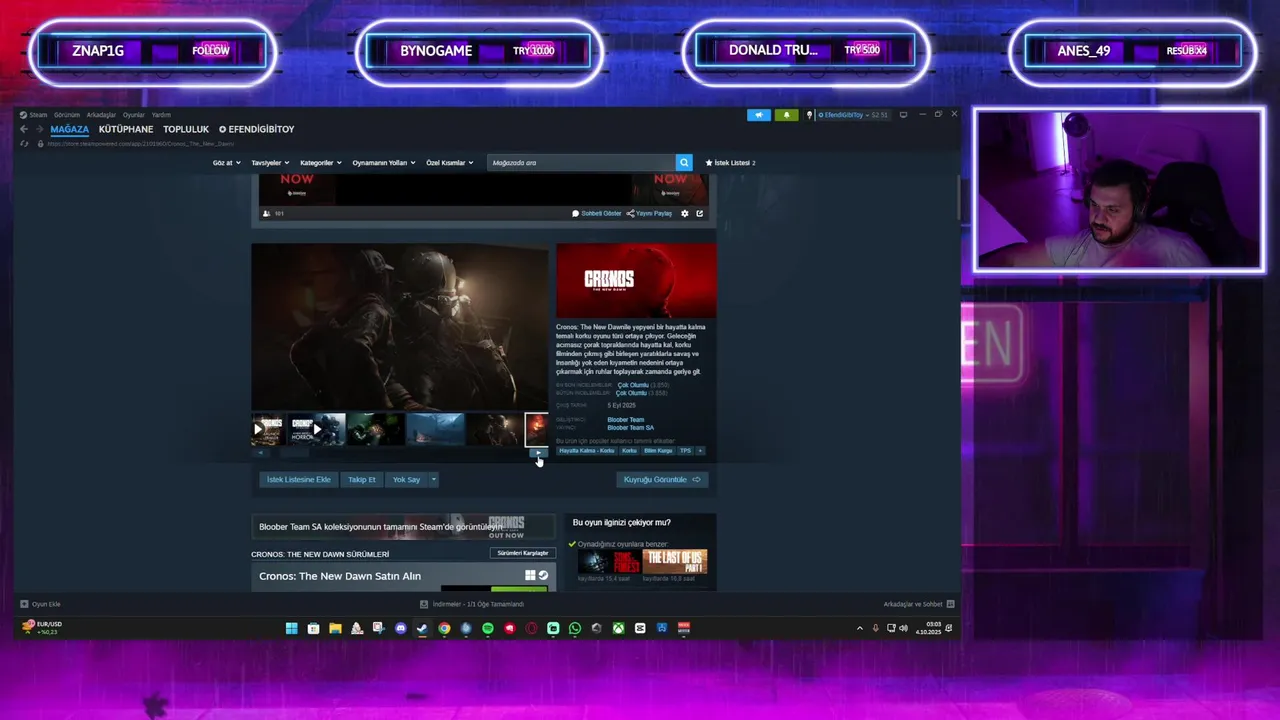Click the thumbnail strip right arrow
Screen dimensions: 1280x720
(539, 452)
